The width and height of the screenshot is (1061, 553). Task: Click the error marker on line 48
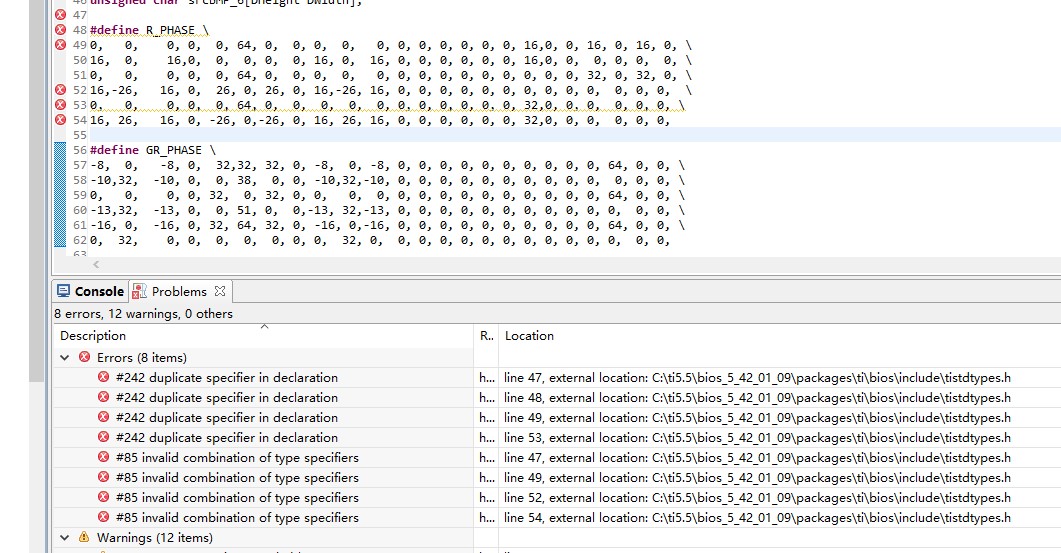pyautogui.click(x=60, y=30)
